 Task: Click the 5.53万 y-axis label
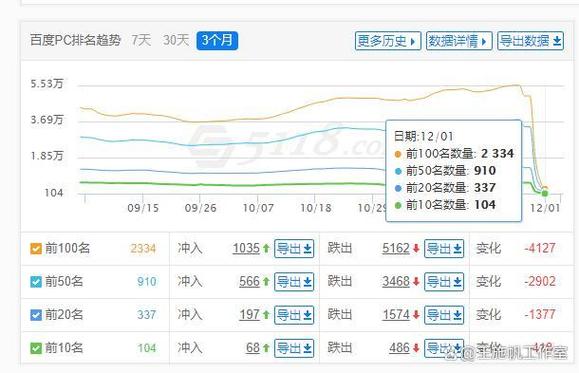point(47,83)
